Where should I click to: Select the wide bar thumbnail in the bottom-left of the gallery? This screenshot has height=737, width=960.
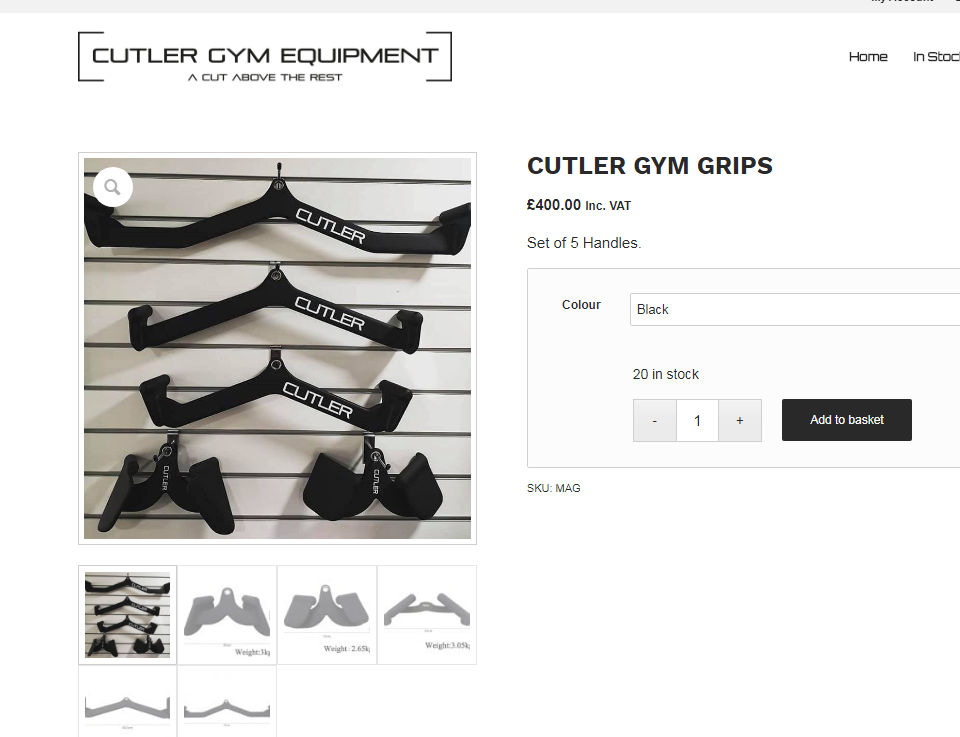coord(127,701)
